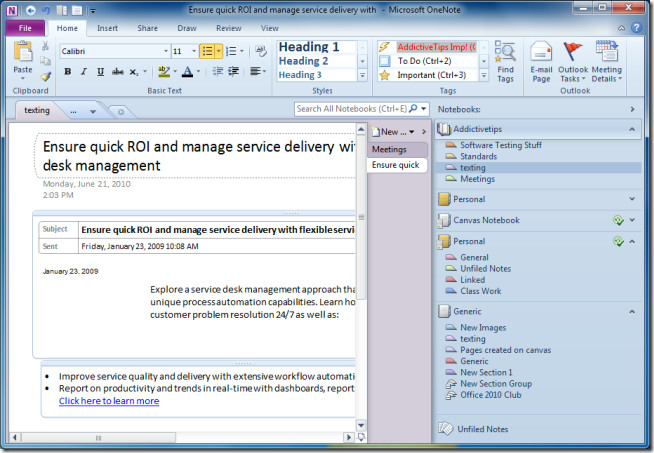Viewport: 654px width, 453px height.
Task: Follow the Click here to learn more link
Action: 109,401
